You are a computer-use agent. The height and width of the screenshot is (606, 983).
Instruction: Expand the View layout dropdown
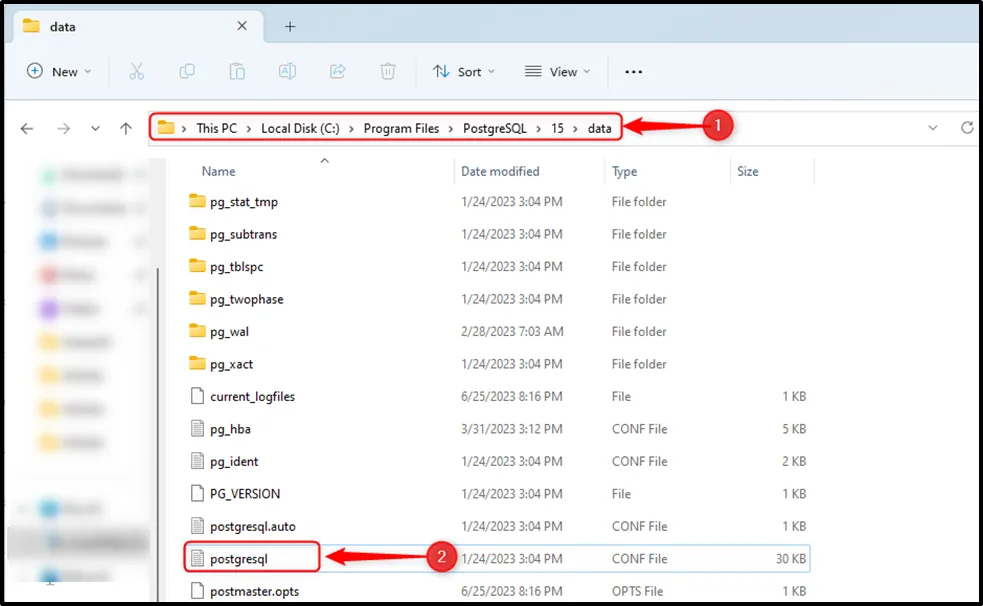point(557,71)
